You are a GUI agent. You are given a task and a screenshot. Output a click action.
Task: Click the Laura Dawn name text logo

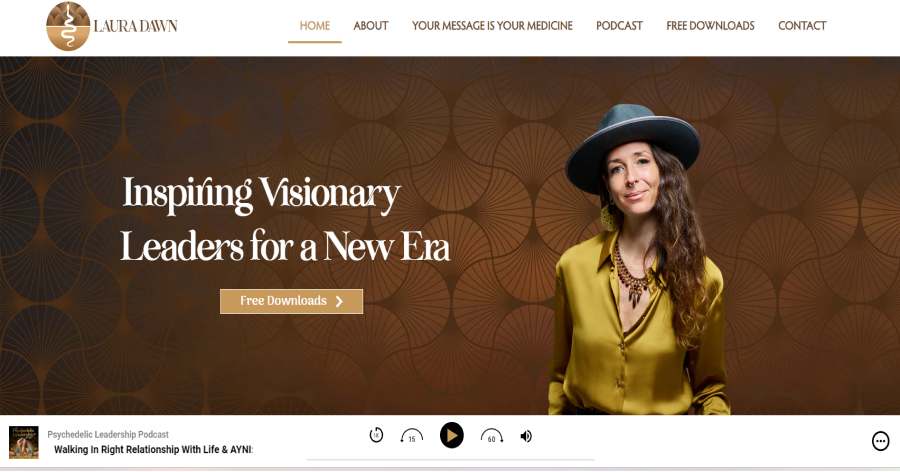click(x=135, y=26)
